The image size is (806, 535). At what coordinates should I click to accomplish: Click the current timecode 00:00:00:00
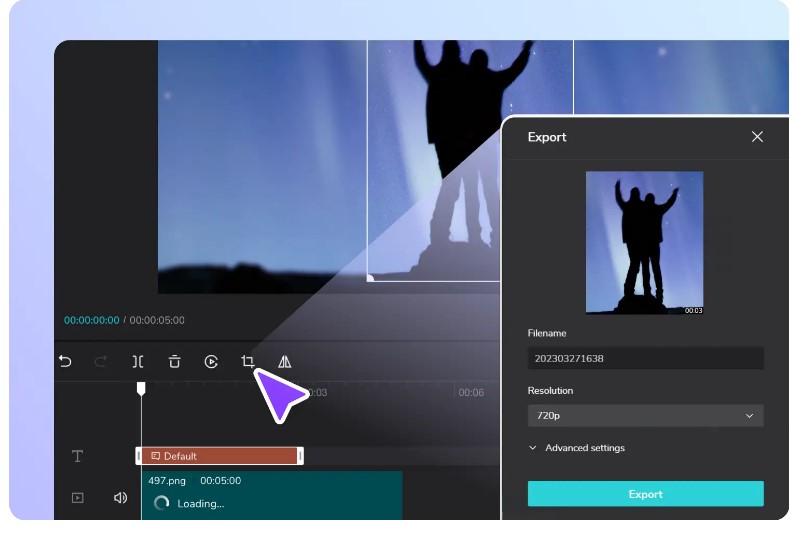91,320
